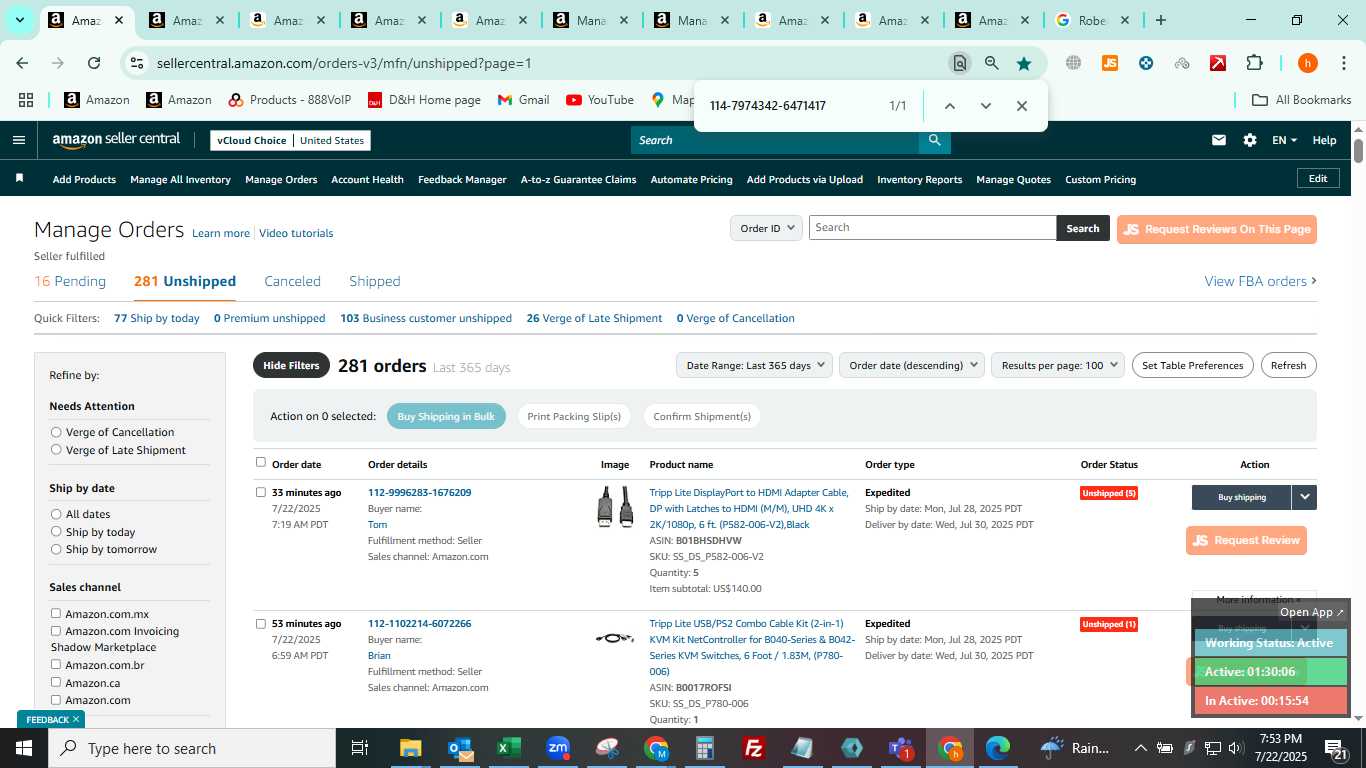Click the bookmark flag icon beside Add Products

pos(19,179)
